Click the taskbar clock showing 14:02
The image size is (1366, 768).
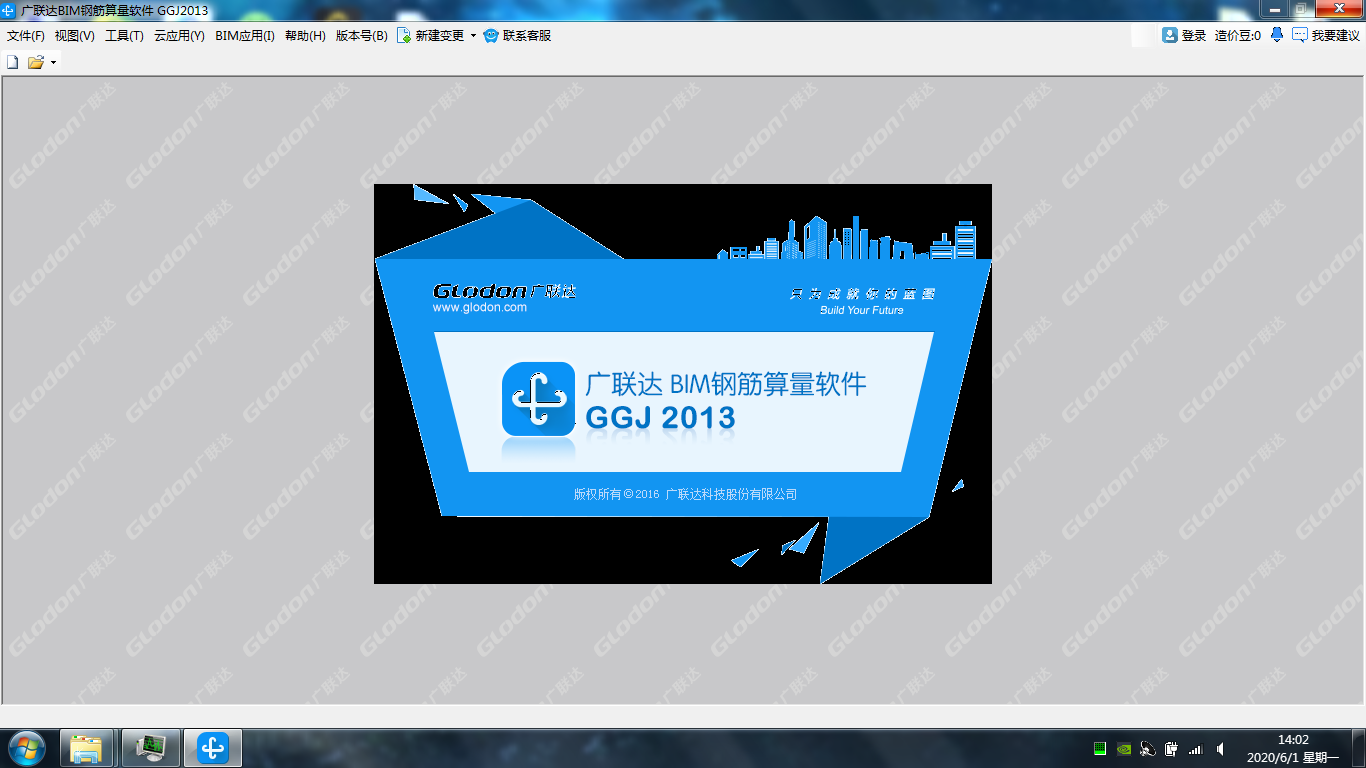coord(1294,748)
